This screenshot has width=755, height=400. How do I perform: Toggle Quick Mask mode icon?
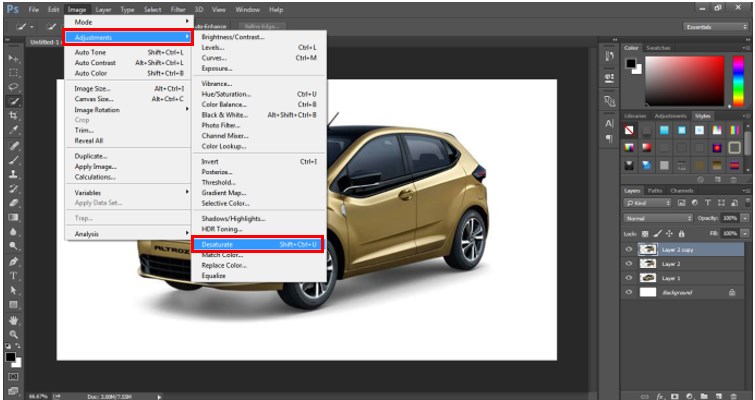[13, 376]
